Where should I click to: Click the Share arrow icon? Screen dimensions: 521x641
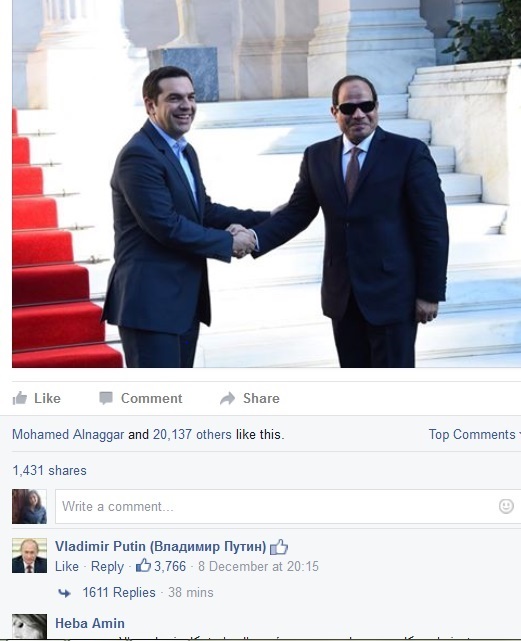pyautogui.click(x=227, y=398)
